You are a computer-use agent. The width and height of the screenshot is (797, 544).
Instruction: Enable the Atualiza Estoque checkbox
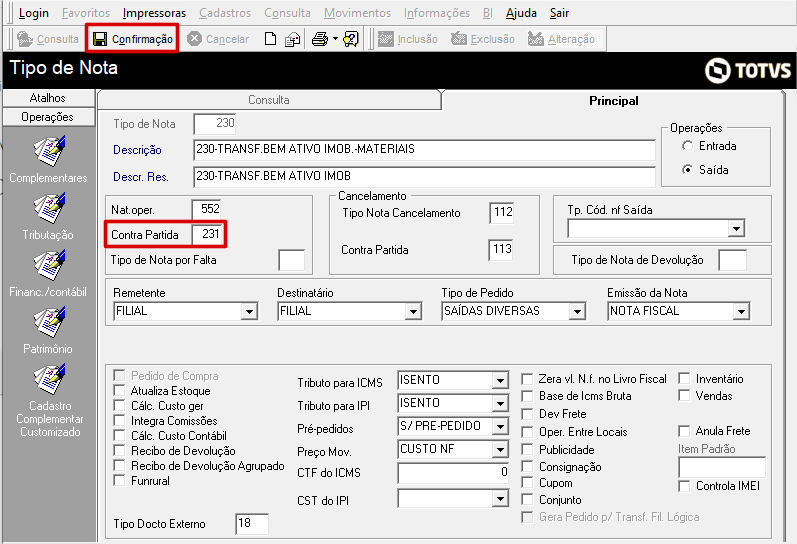(119, 390)
